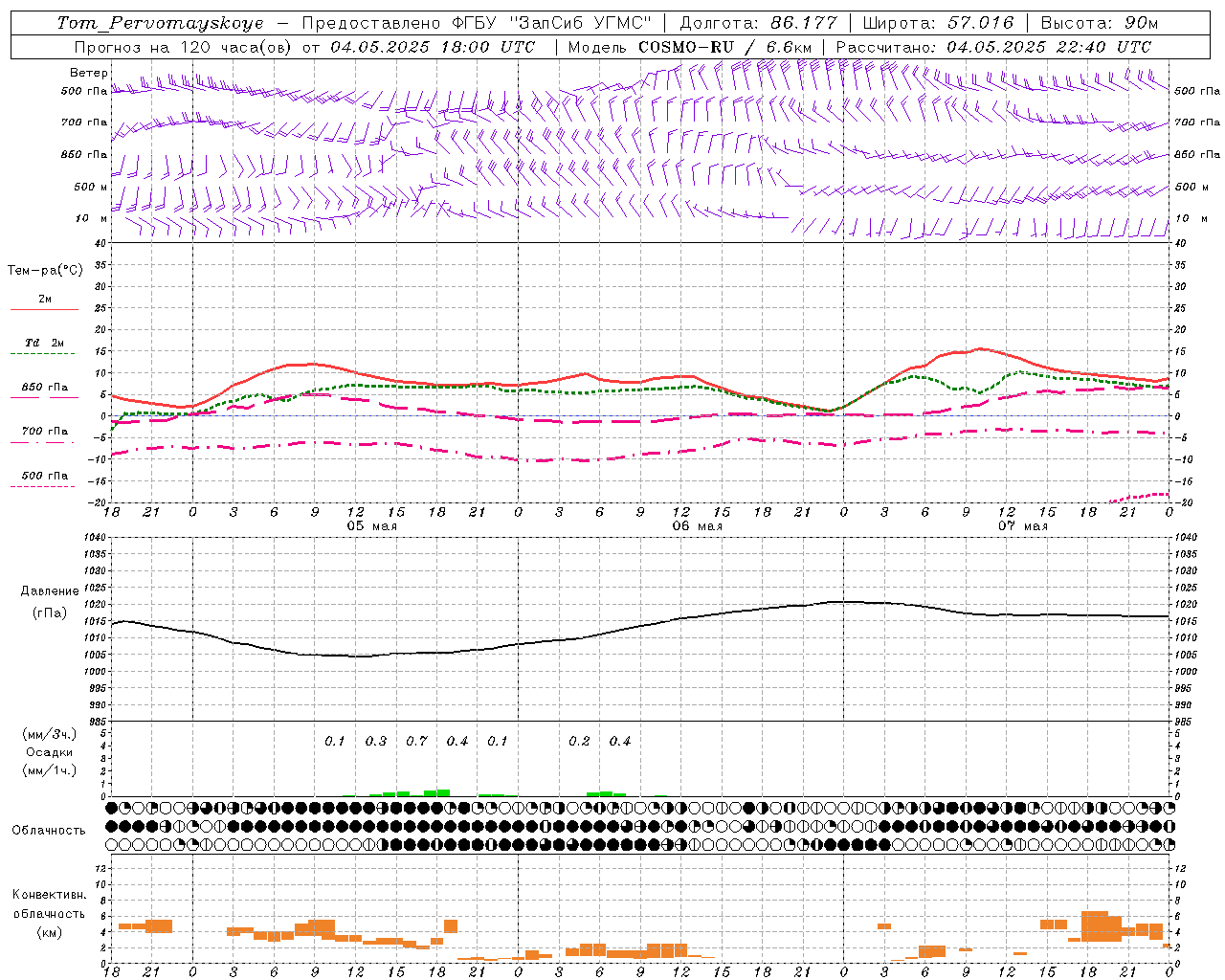The width and height of the screenshot is (1225, 980).
Task: Click the Ветер wind panel label
Action: (89, 73)
